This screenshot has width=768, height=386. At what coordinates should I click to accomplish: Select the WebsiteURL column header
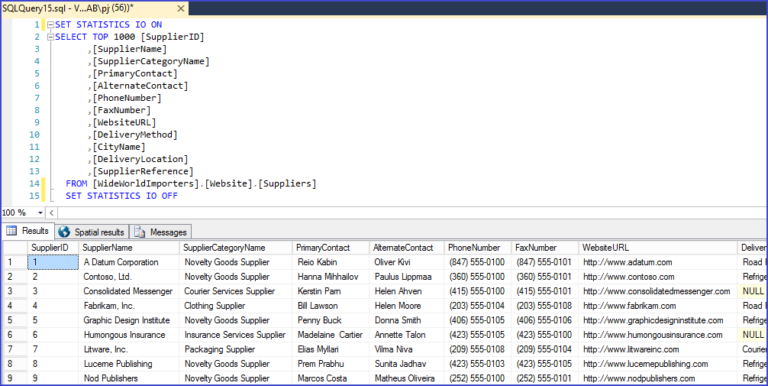[658, 248]
